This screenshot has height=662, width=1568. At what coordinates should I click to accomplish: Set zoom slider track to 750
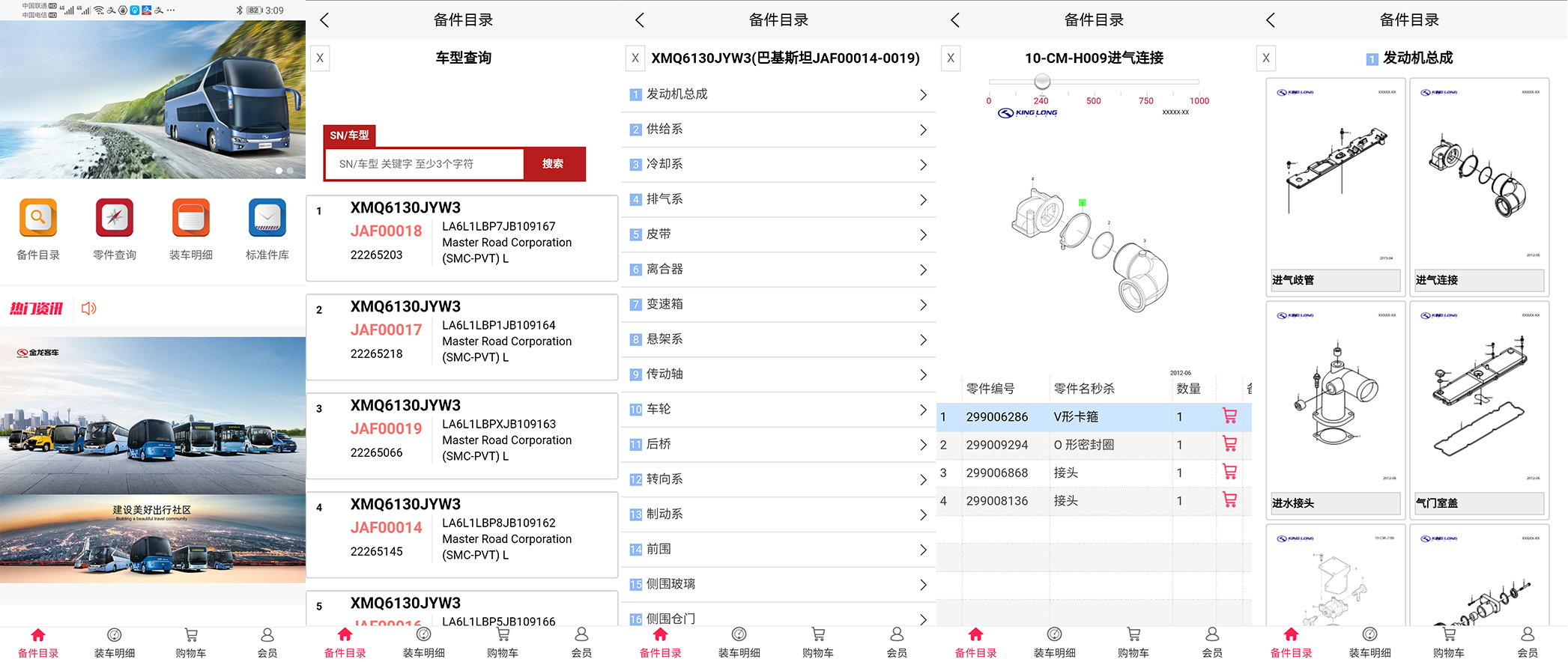tap(1146, 82)
